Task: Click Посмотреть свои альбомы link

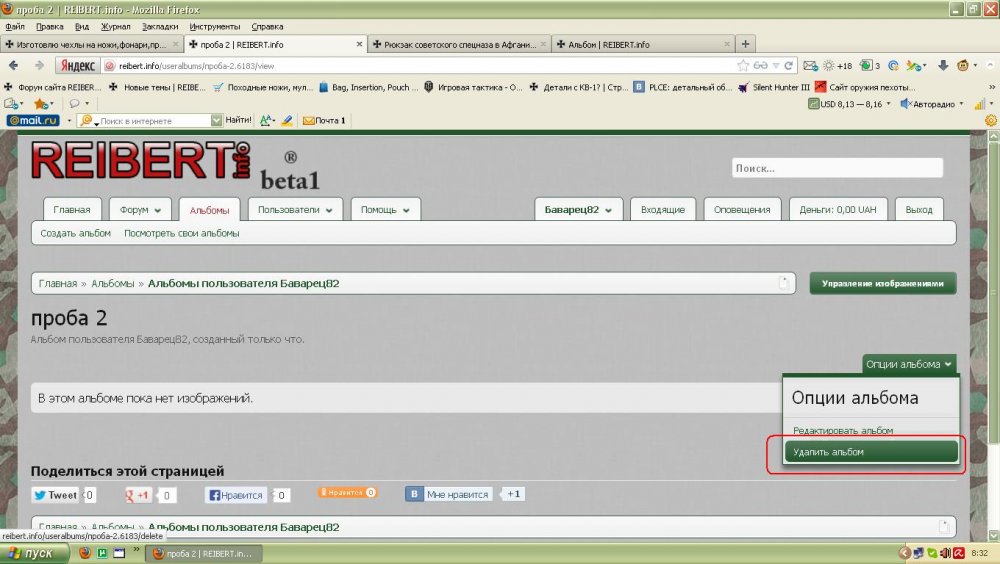Action: point(181,234)
